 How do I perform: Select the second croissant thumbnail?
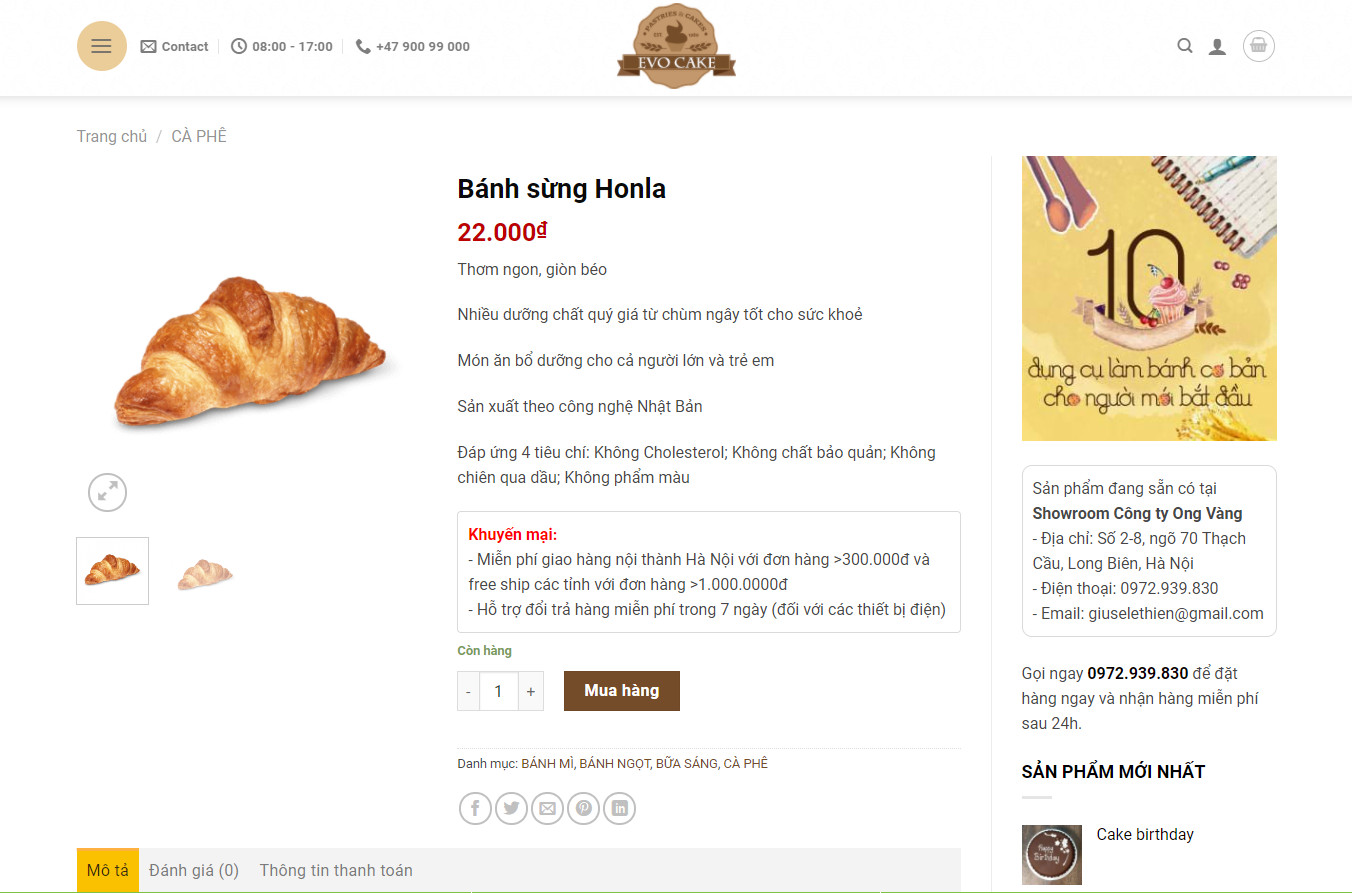(205, 572)
